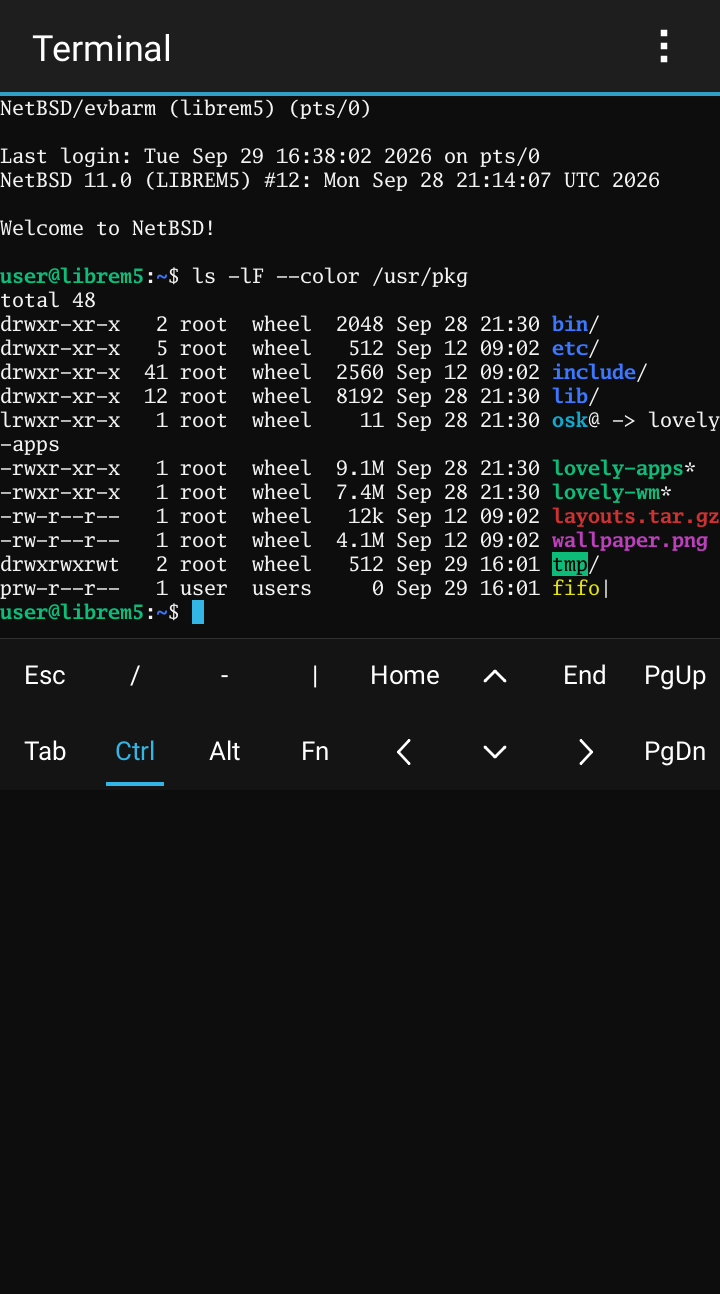The width and height of the screenshot is (720, 1294).
Task: Click the 'total 48' line
Action: 48,300
